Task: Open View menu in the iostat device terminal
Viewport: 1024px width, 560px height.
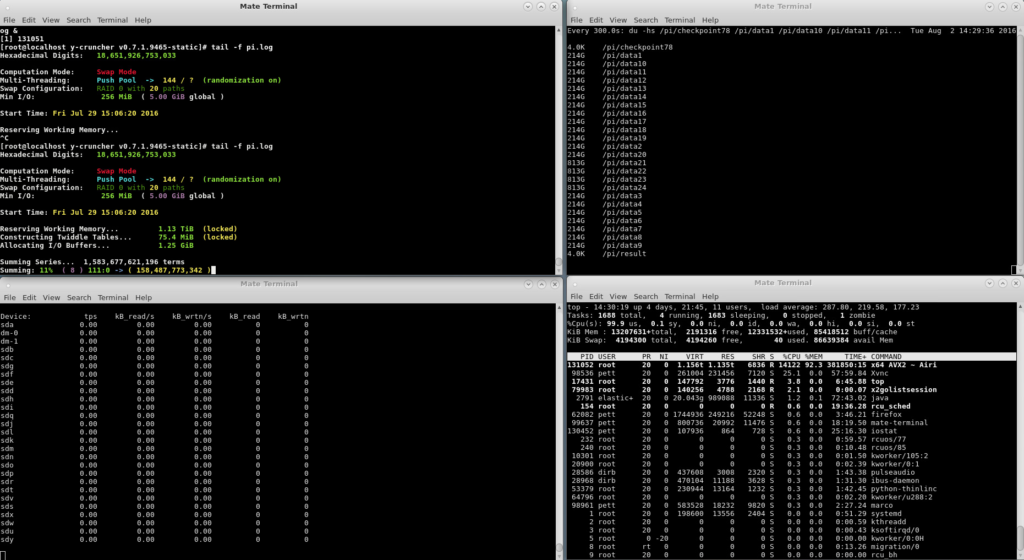Action: (52, 298)
